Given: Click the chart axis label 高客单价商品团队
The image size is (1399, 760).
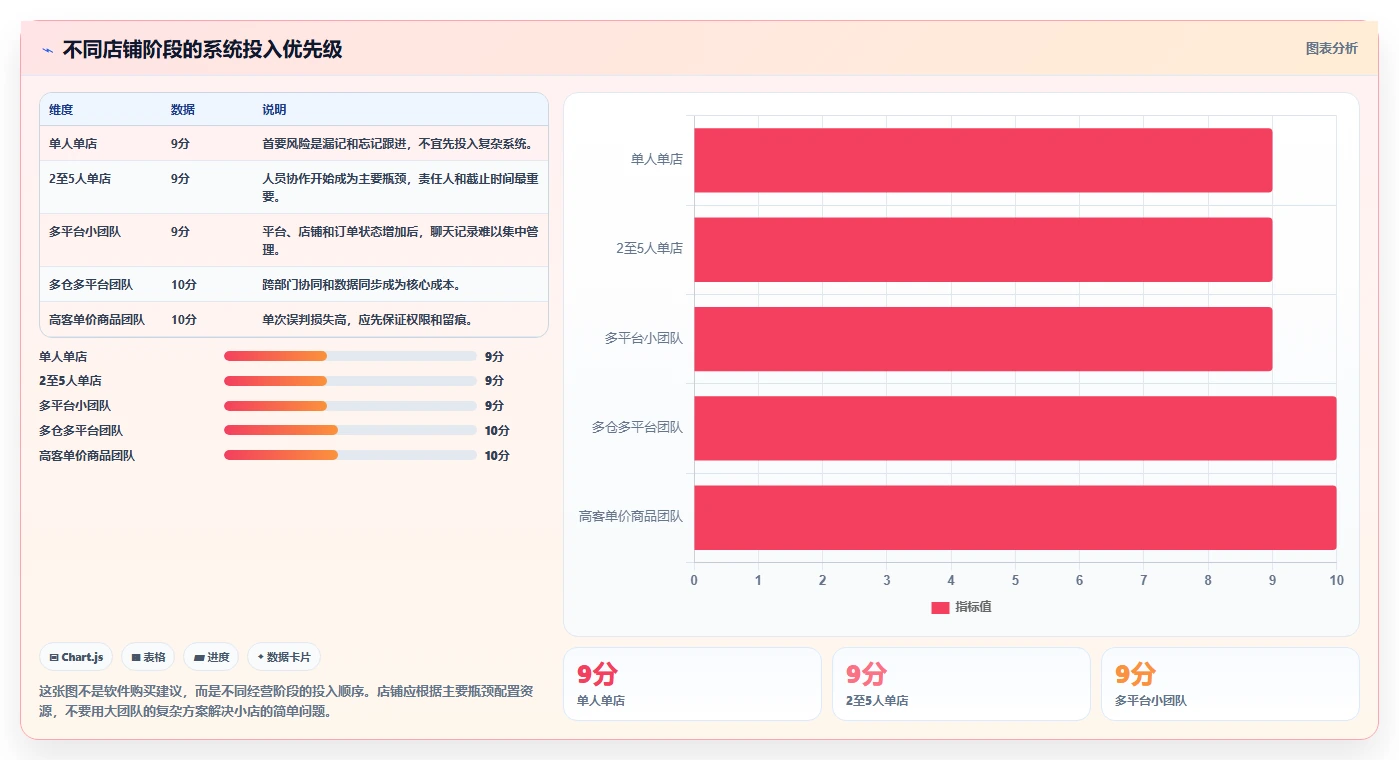Looking at the screenshot, I should click(631, 517).
